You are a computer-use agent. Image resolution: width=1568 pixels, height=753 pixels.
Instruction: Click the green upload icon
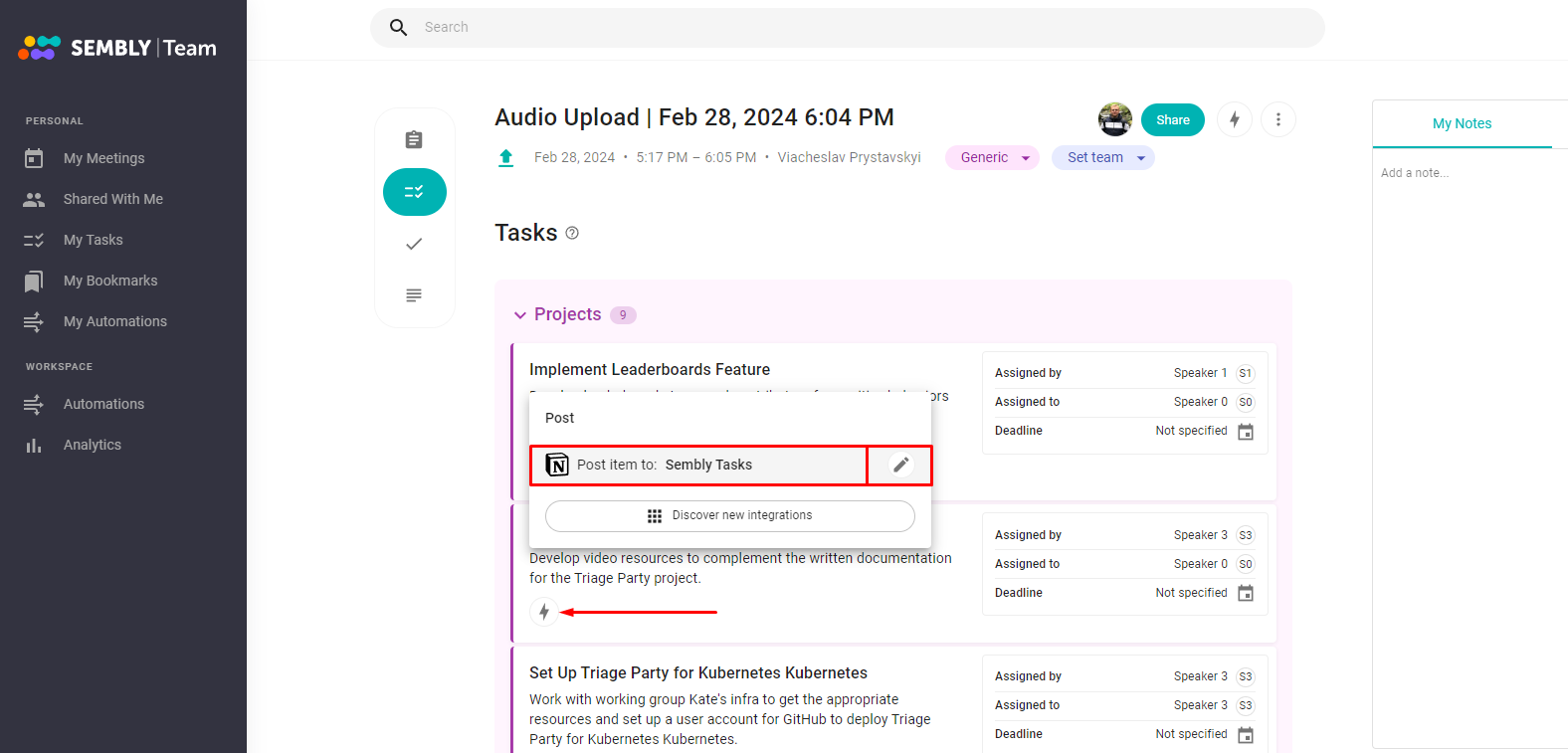(x=505, y=157)
